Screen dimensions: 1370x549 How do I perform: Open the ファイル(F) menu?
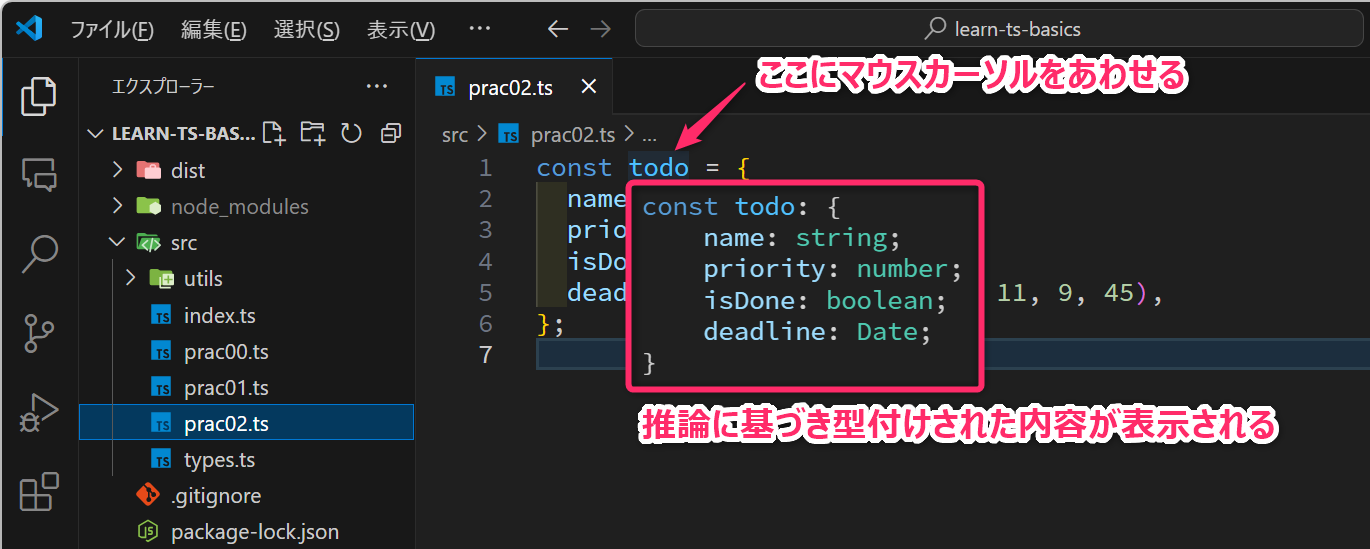coord(112,30)
